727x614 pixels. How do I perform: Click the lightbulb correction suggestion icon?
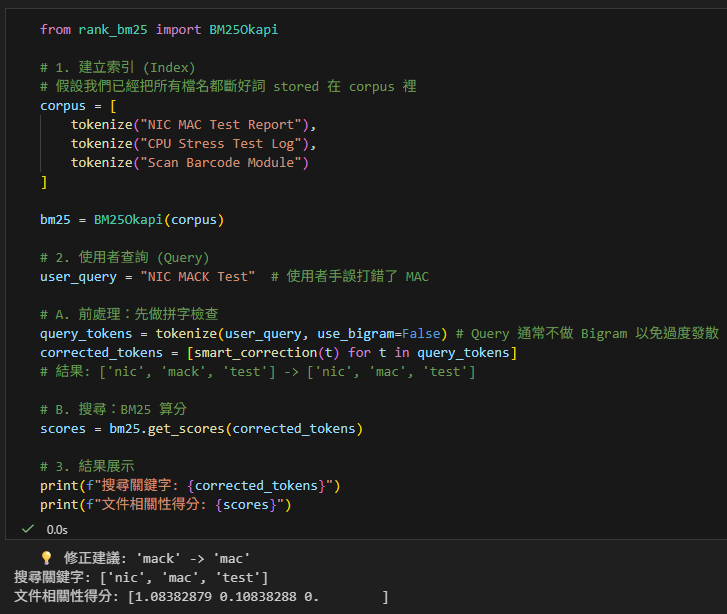[x=46, y=558]
